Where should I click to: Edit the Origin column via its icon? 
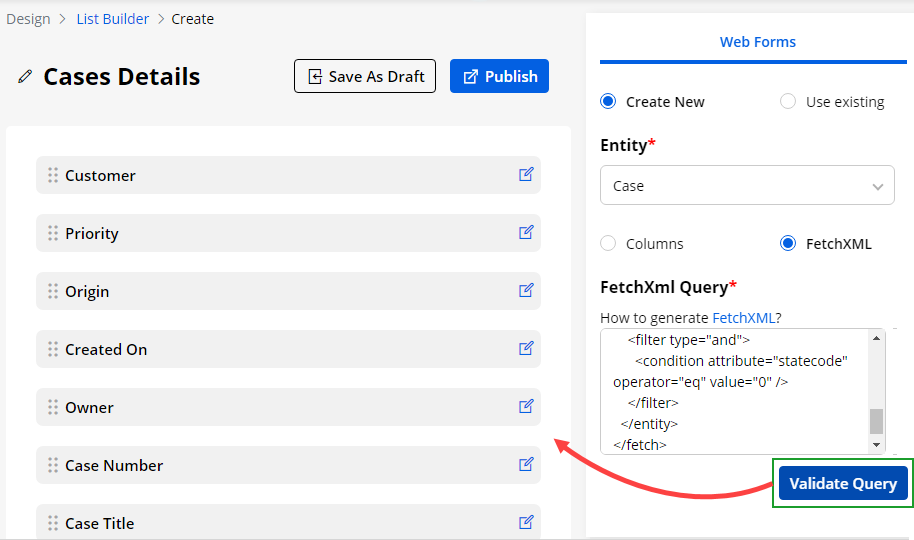526,291
